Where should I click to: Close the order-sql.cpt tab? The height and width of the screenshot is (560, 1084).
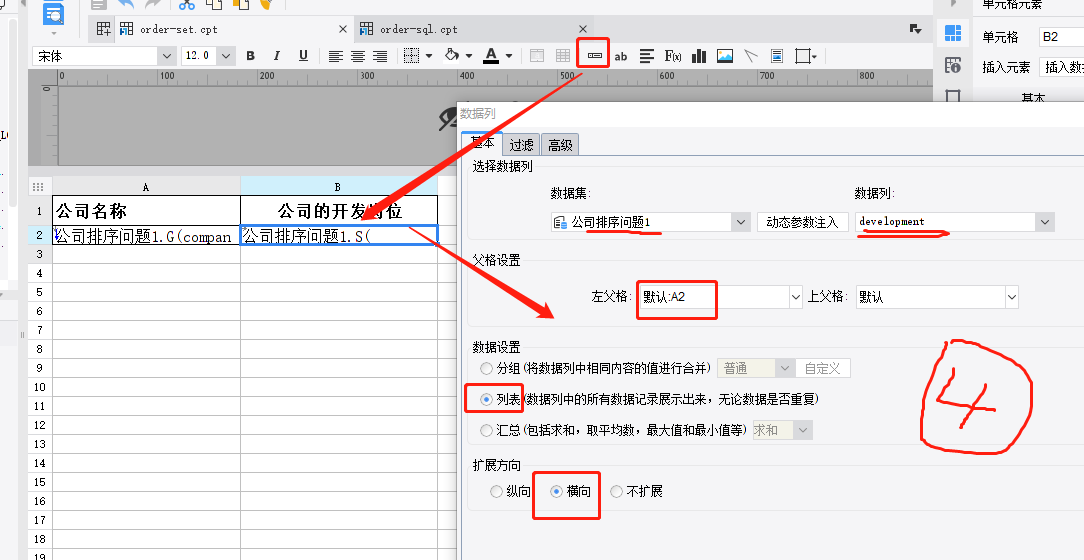click(x=582, y=29)
